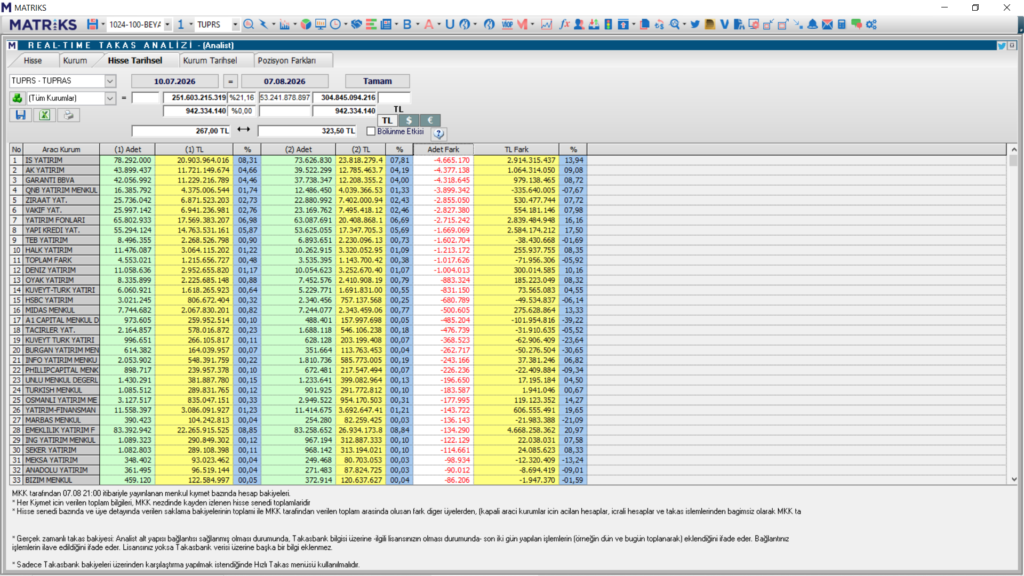Open the handshake icon in toolbar
The image size is (1024, 576).
coord(356,24)
